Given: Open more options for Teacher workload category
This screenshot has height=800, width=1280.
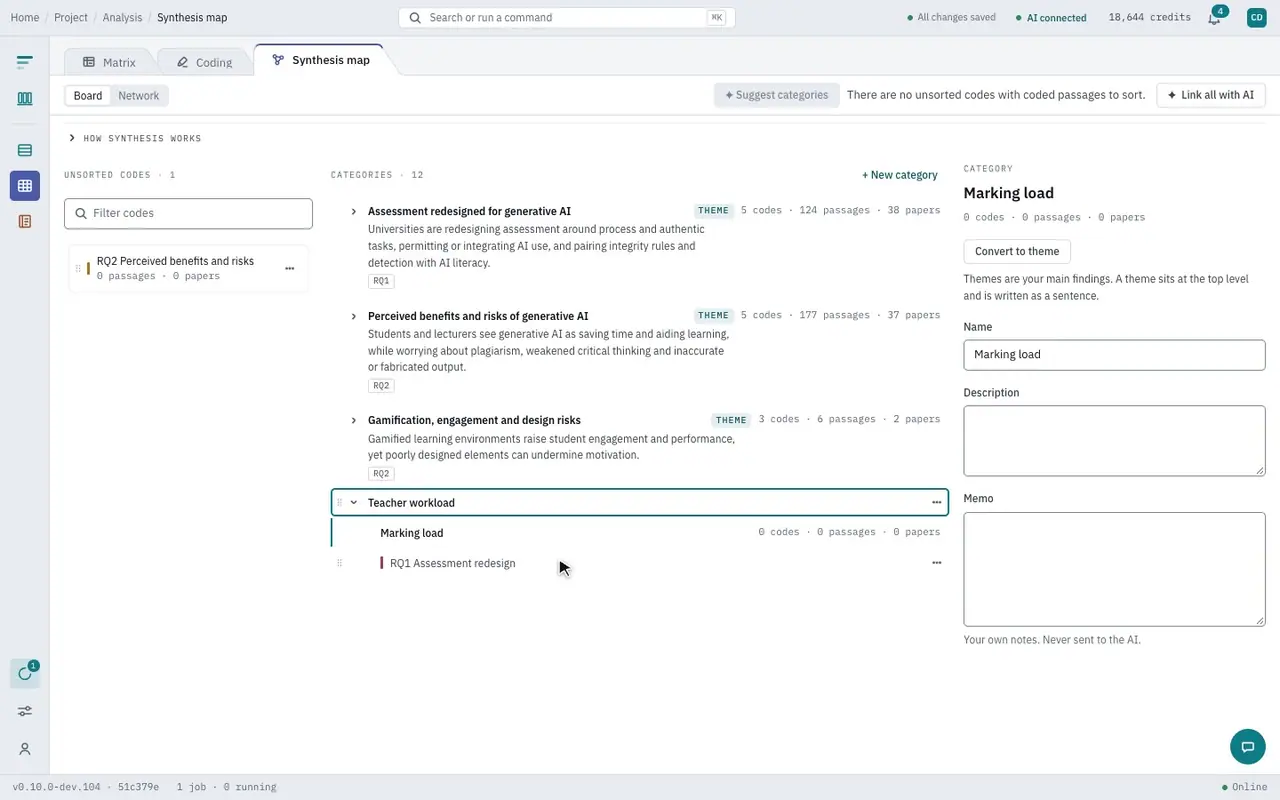Looking at the screenshot, I should coord(936,502).
